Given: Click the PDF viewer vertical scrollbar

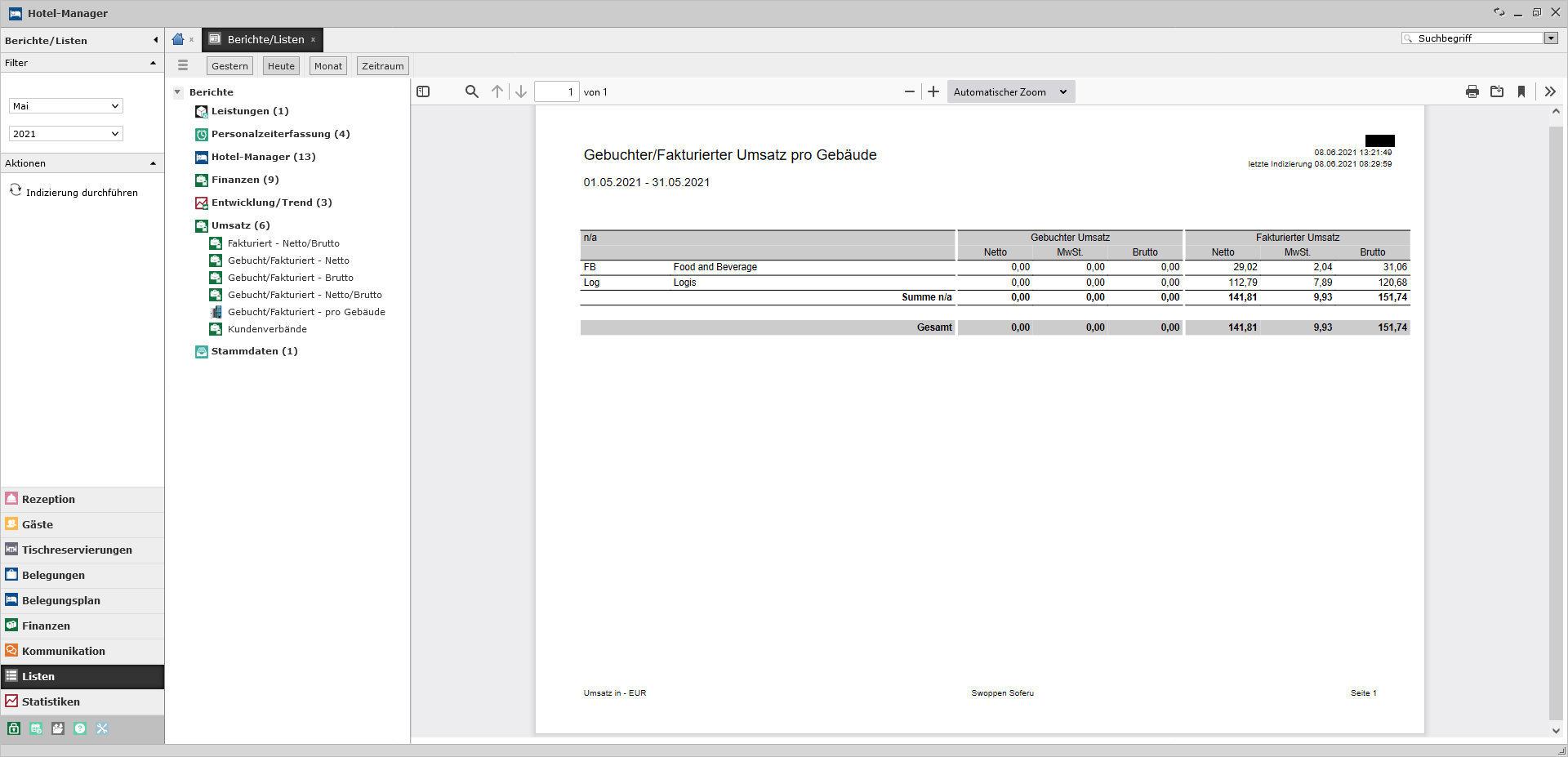Looking at the screenshot, I should click(x=1556, y=423).
